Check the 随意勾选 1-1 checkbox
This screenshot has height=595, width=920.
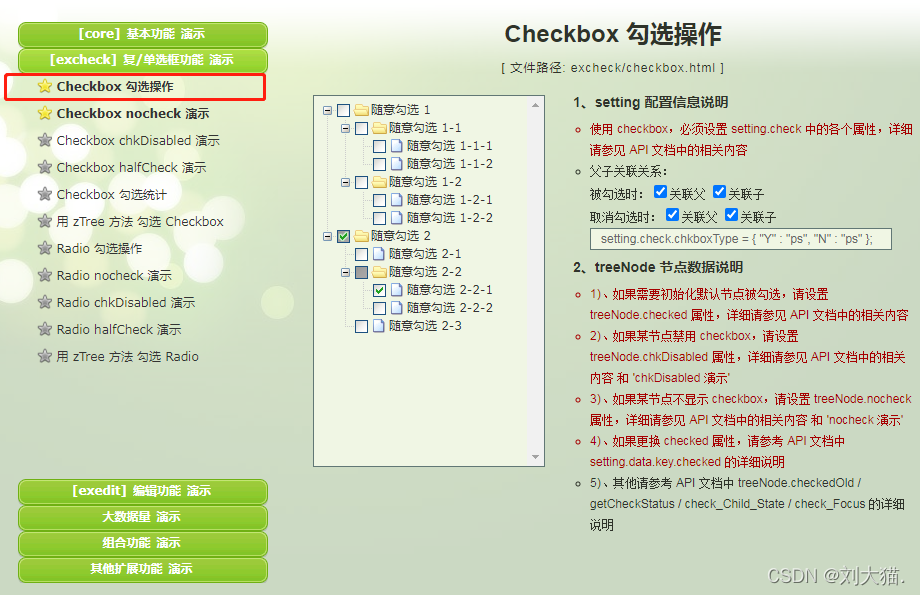(x=362, y=128)
